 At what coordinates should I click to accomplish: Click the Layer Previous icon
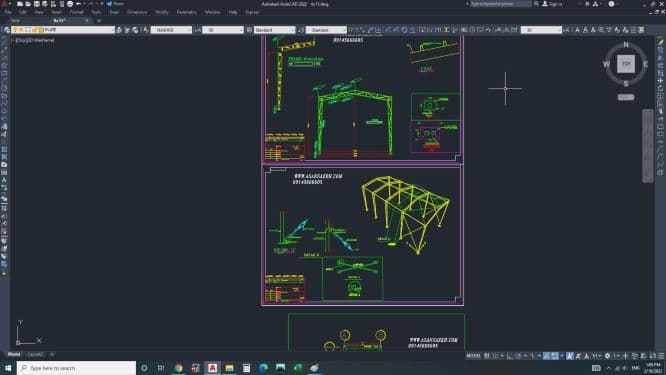pos(127,30)
